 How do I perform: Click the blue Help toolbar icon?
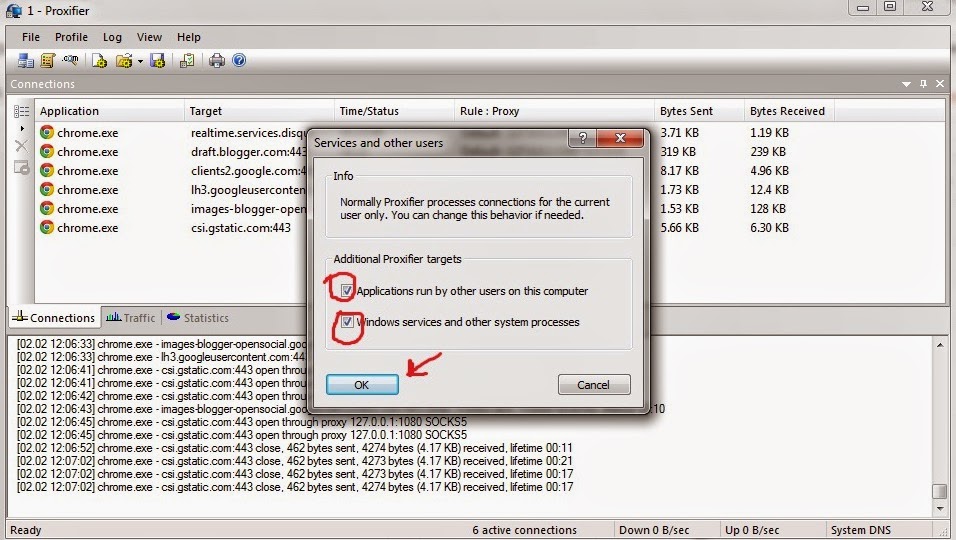pos(239,60)
